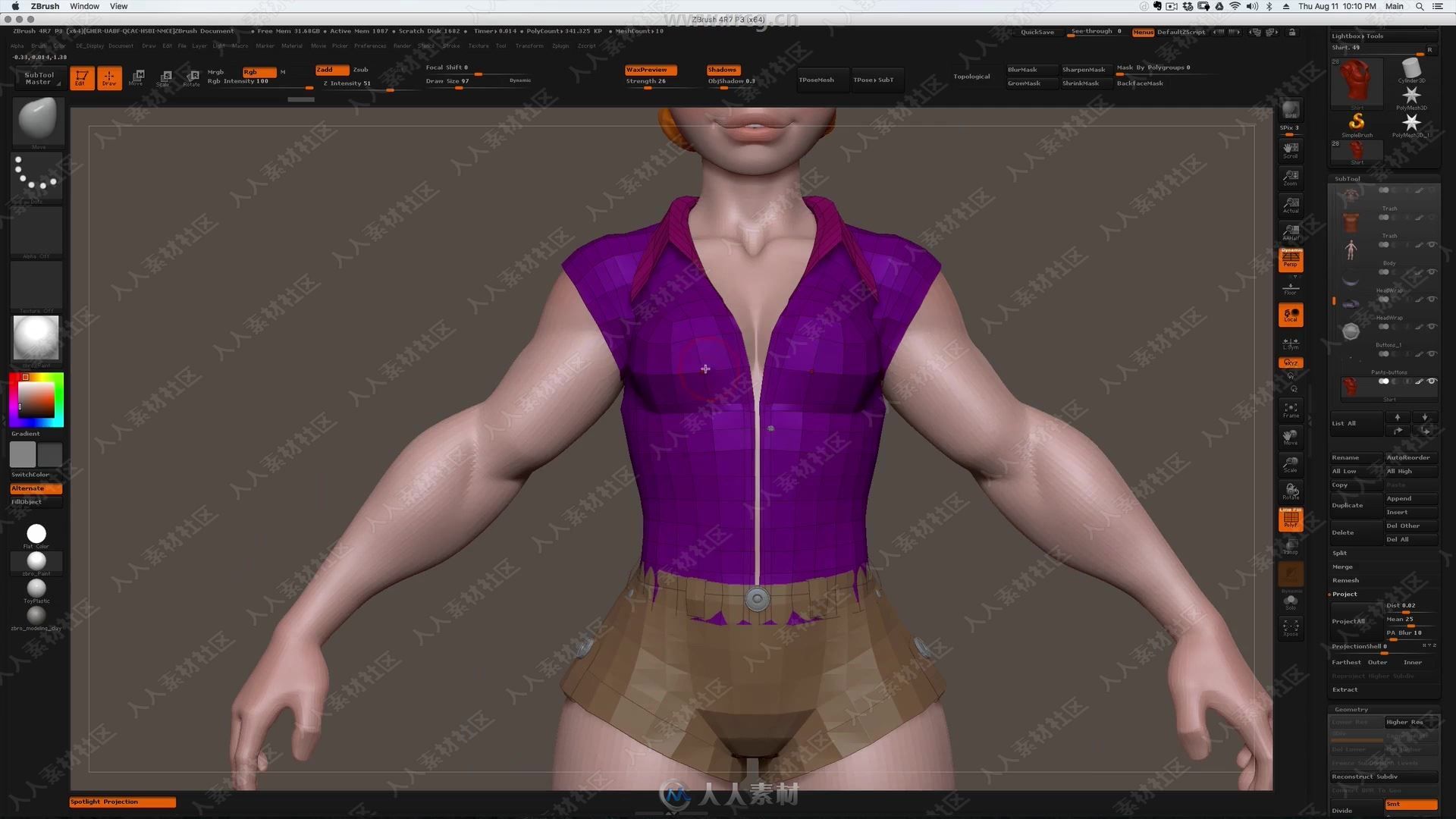Open the current material sphere selector
This screenshot has width=1456, height=819.
pyautogui.click(x=36, y=339)
